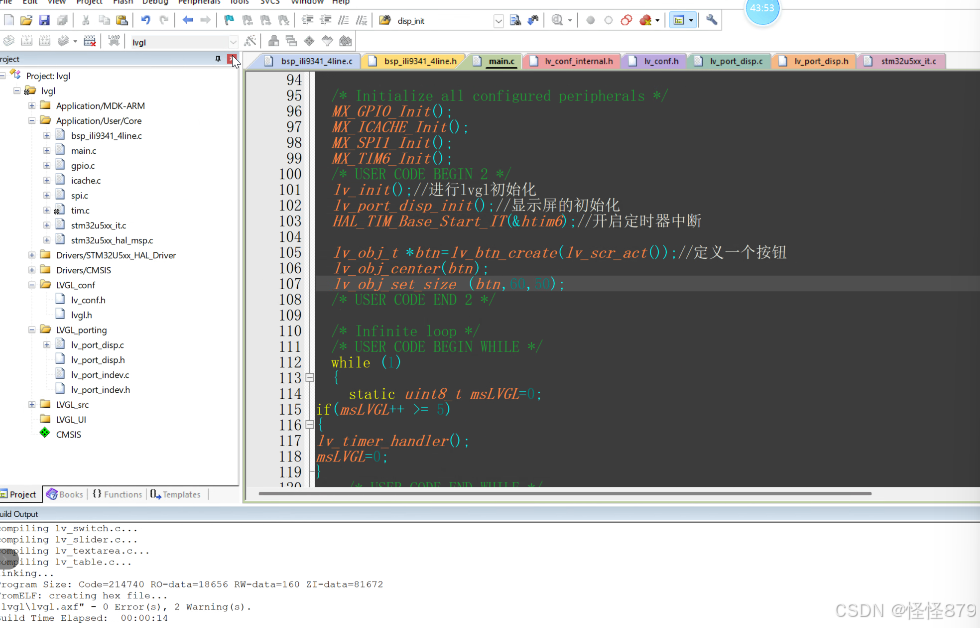Close the Project panel
The height and width of the screenshot is (628, 980).
point(232,59)
